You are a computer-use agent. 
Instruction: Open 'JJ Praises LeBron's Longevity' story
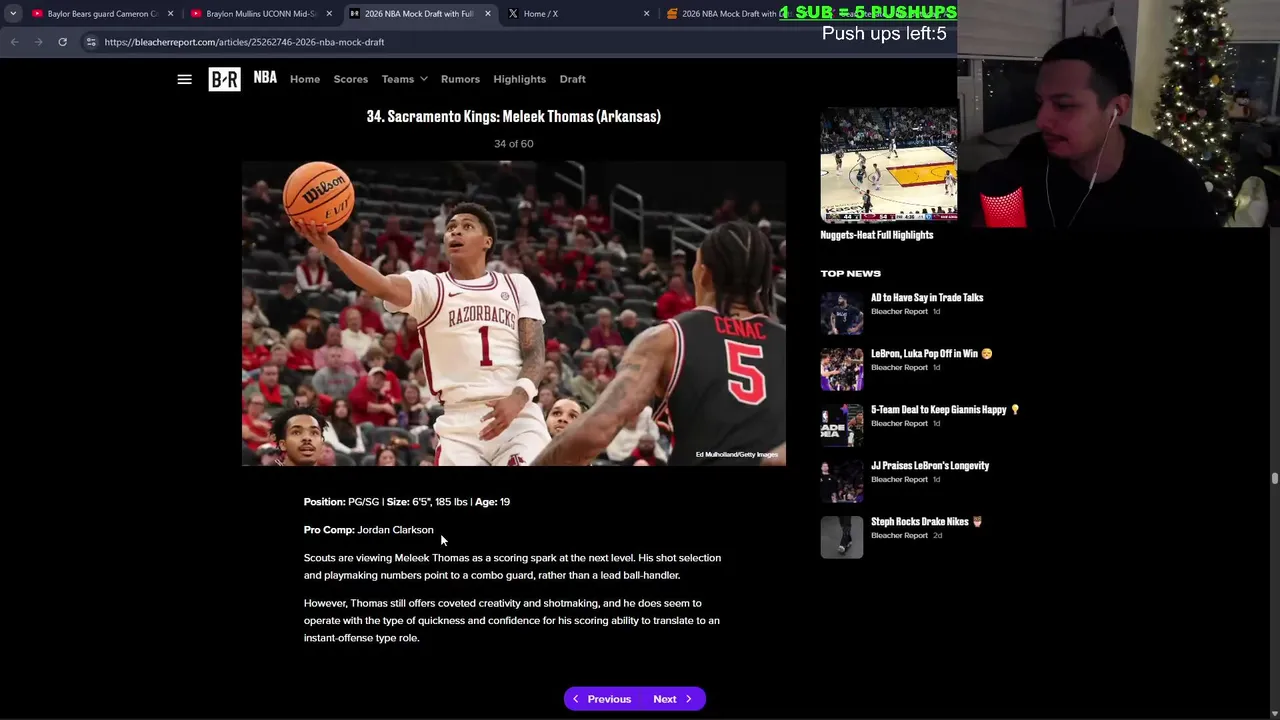[x=930, y=465]
